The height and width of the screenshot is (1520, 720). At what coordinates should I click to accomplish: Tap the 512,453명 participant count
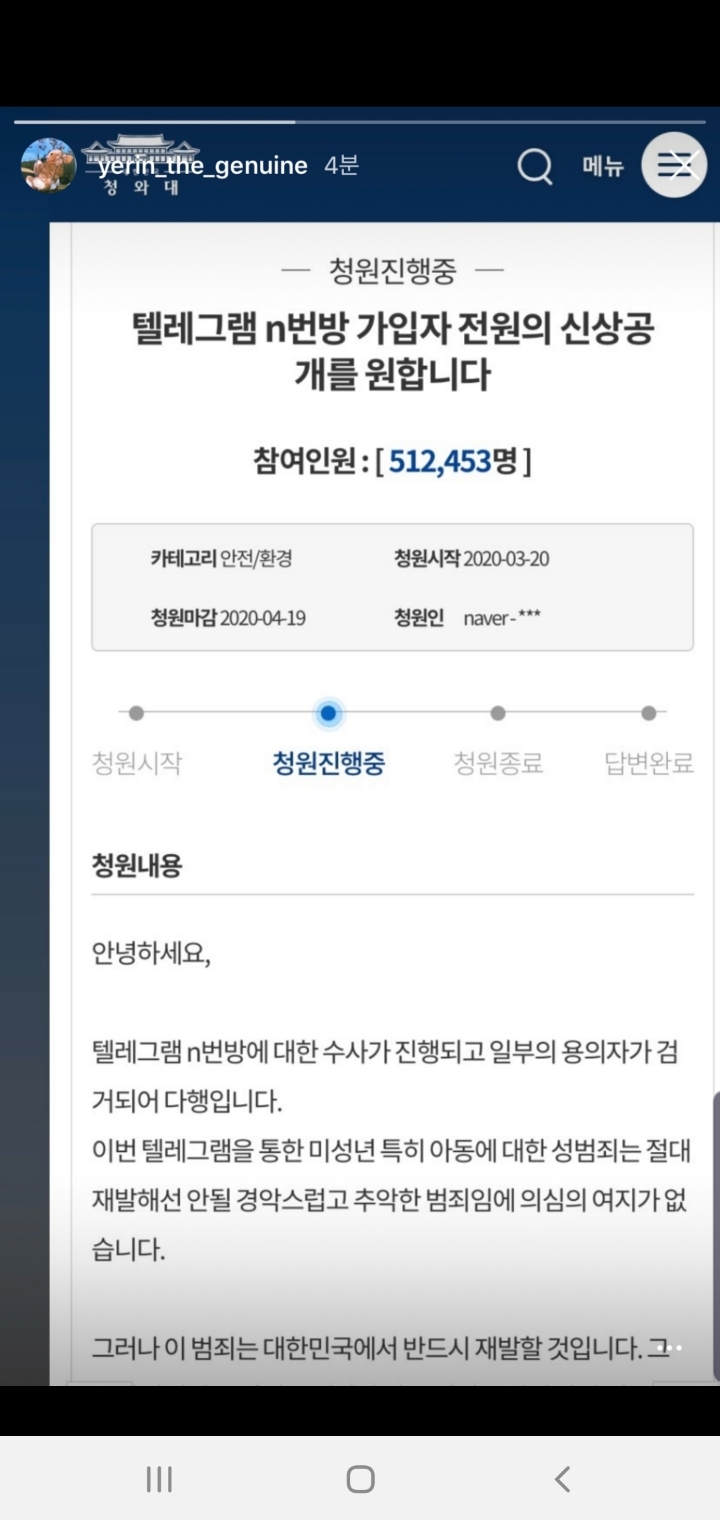click(x=455, y=461)
